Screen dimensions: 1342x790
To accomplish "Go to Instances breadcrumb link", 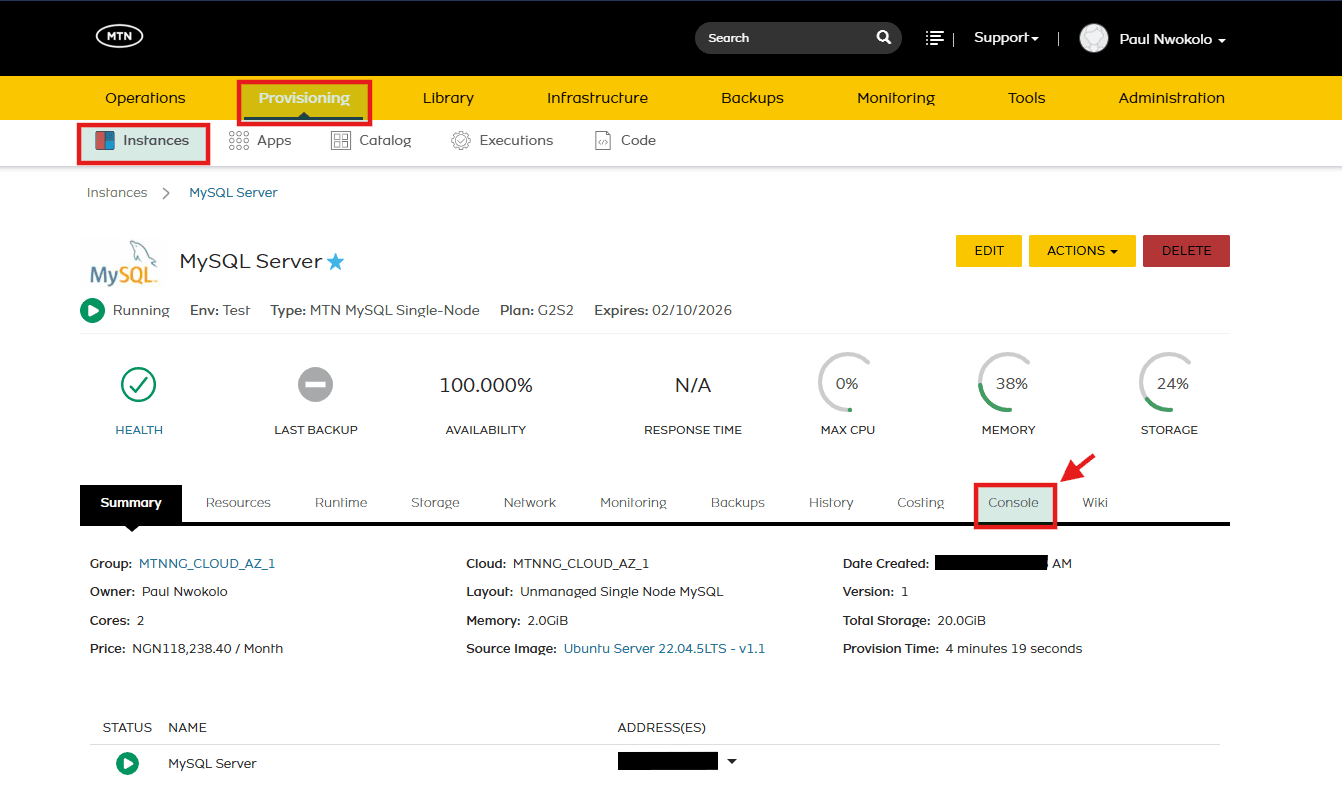I will pyautogui.click(x=117, y=193).
